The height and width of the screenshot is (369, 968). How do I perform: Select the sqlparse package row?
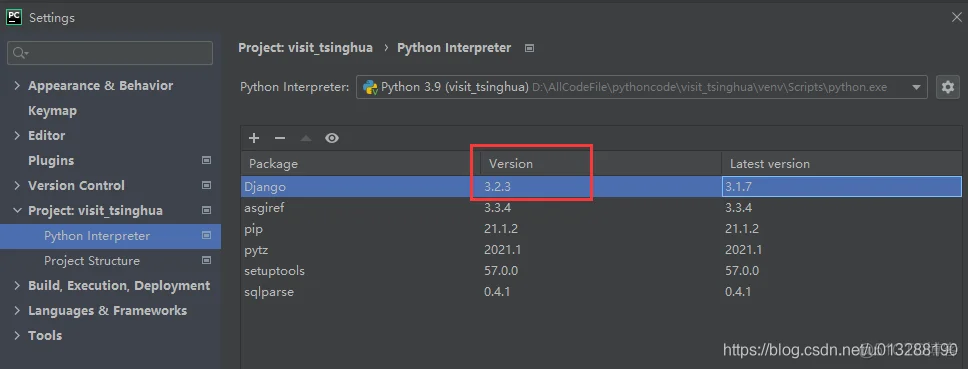point(601,292)
